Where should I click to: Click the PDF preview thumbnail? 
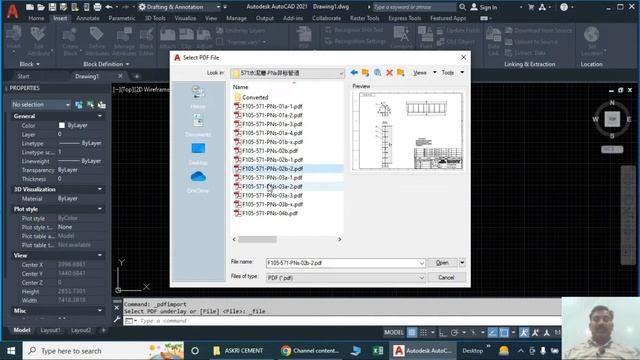[x=408, y=131]
